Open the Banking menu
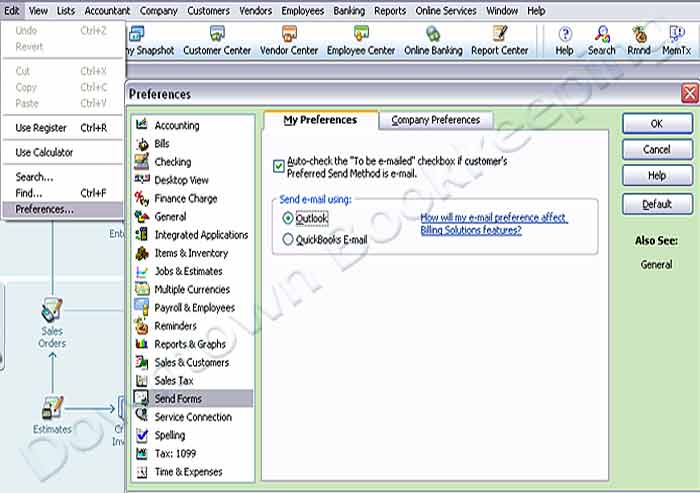Image resolution: width=700 pixels, height=493 pixels. [349, 11]
